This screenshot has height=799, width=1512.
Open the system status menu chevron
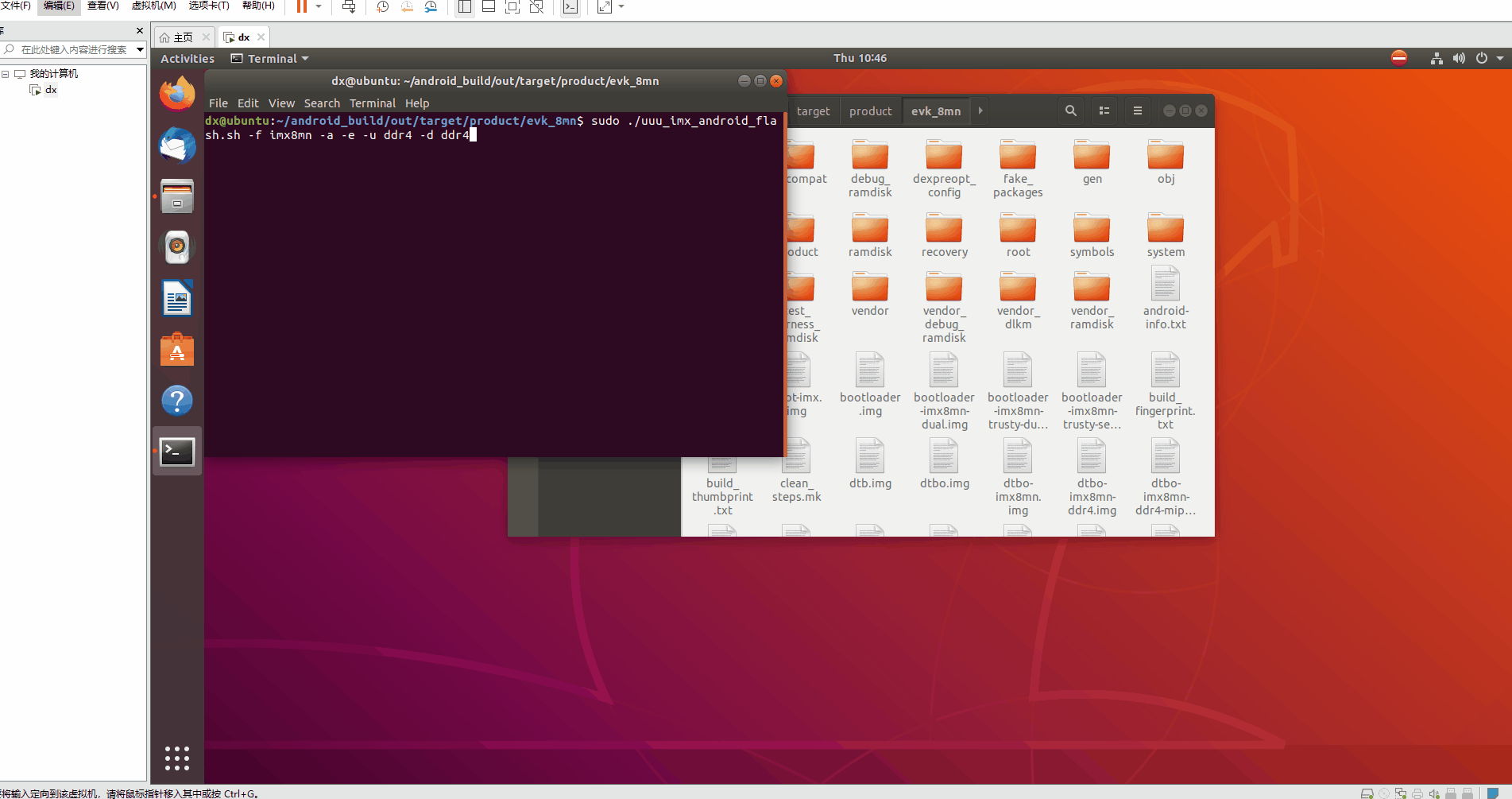pyautogui.click(x=1498, y=57)
